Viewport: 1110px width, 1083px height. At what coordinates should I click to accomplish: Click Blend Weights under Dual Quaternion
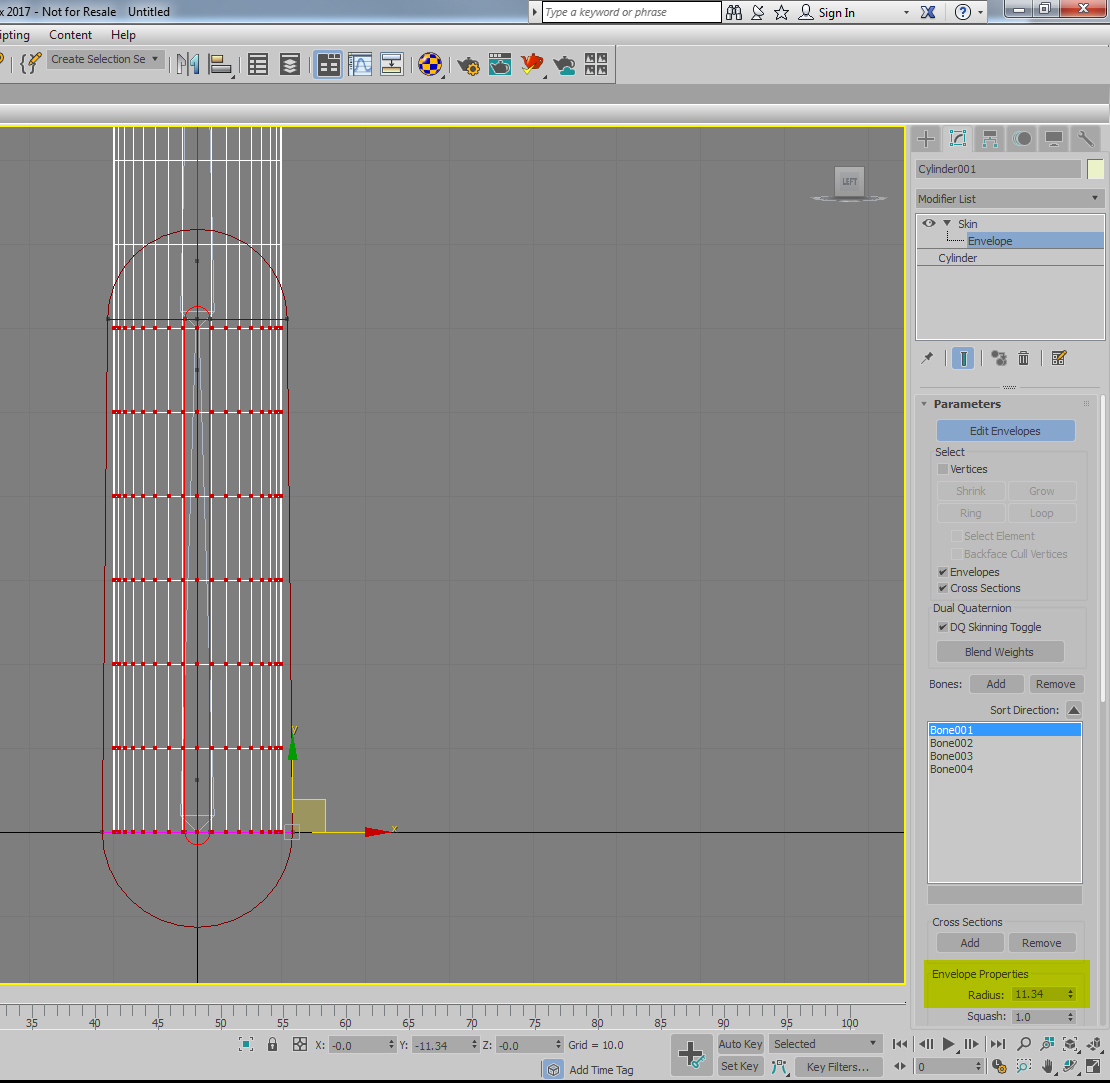[x=999, y=651]
